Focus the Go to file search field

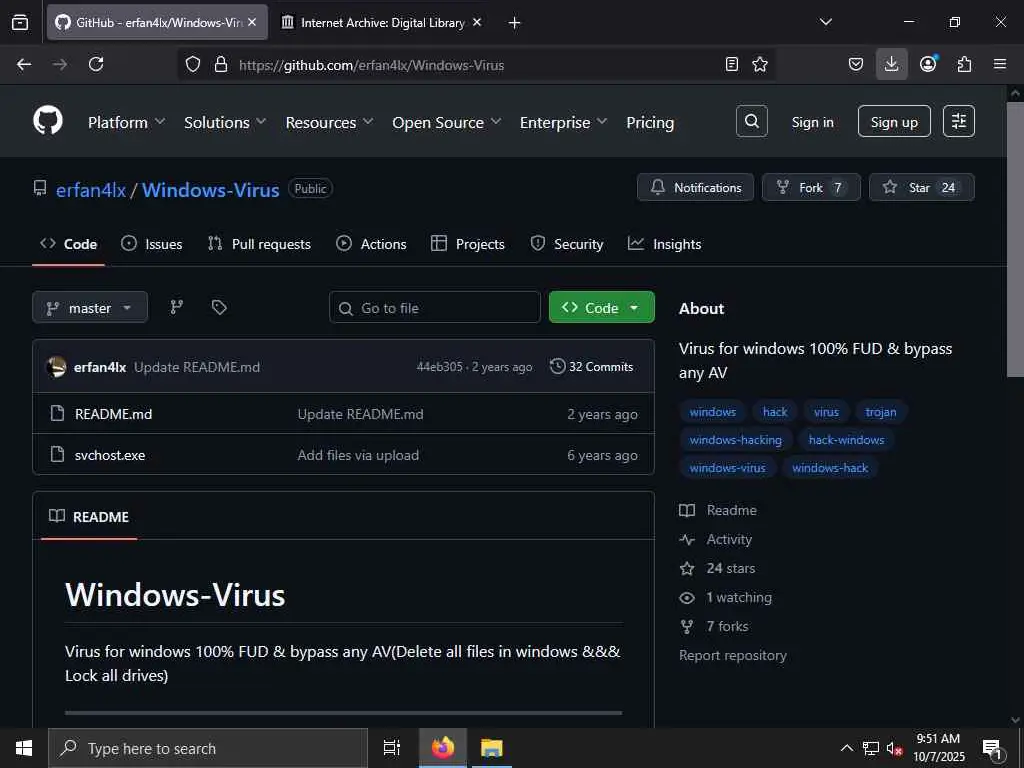[435, 308]
